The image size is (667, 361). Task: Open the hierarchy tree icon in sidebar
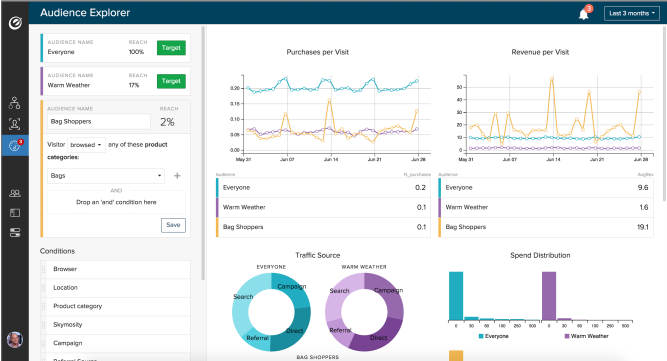pyautogui.click(x=14, y=103)
